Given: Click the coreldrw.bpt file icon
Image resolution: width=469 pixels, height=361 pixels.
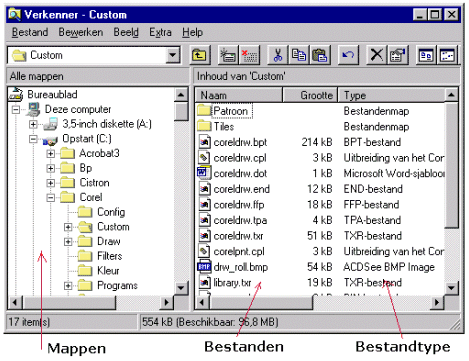Looking at the screenshot, I should click(x=204, y=142).
